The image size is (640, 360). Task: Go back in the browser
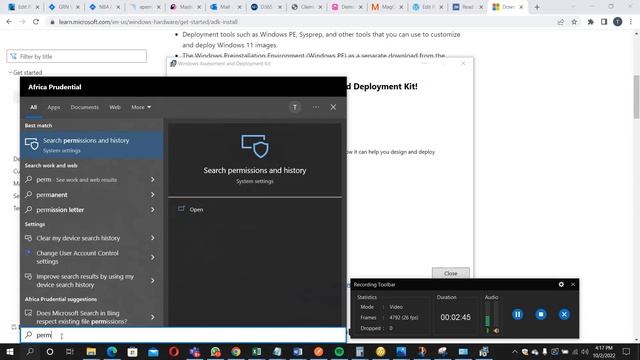(x=9, y=22)
